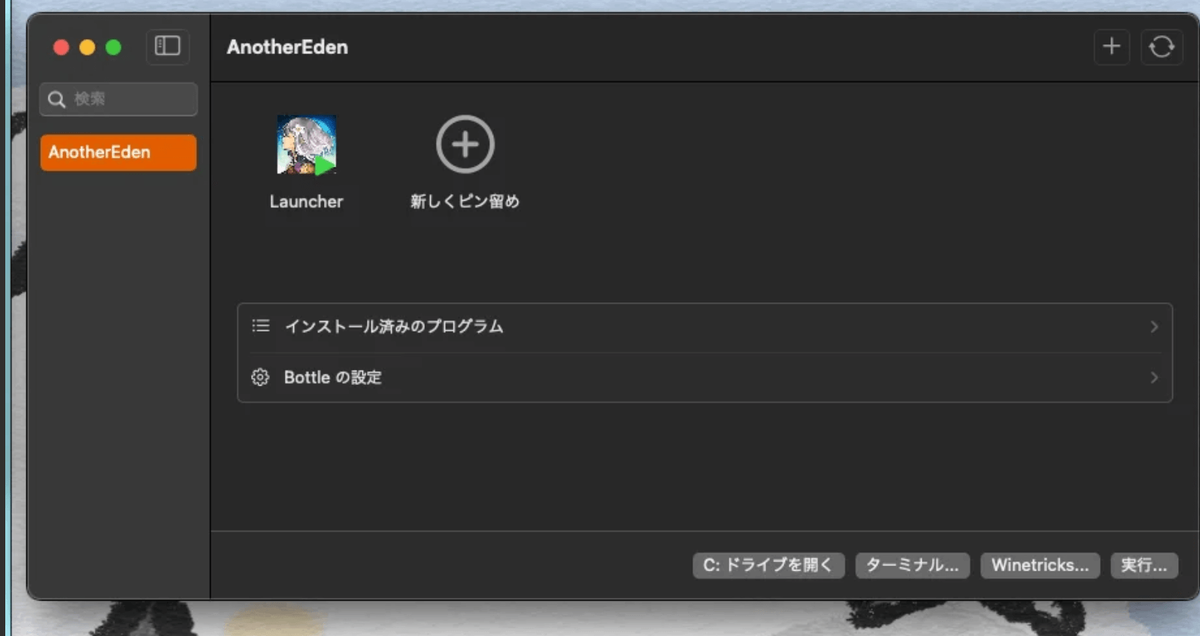Launch the Winetricks... button
Screen dimensions: 1200x636
[x=1040, y=565]
